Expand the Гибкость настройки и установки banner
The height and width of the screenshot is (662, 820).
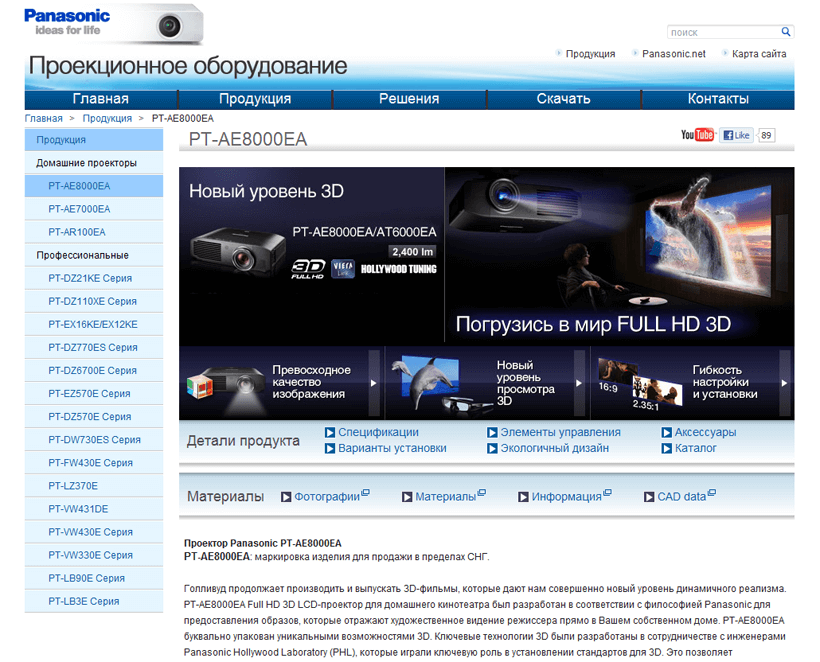click(x=692, y=382)
